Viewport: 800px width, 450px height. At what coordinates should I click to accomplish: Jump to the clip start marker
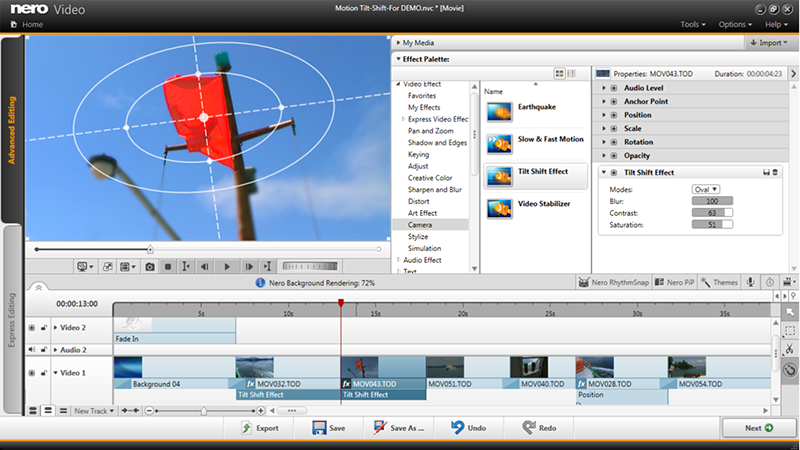click(186, 266)
